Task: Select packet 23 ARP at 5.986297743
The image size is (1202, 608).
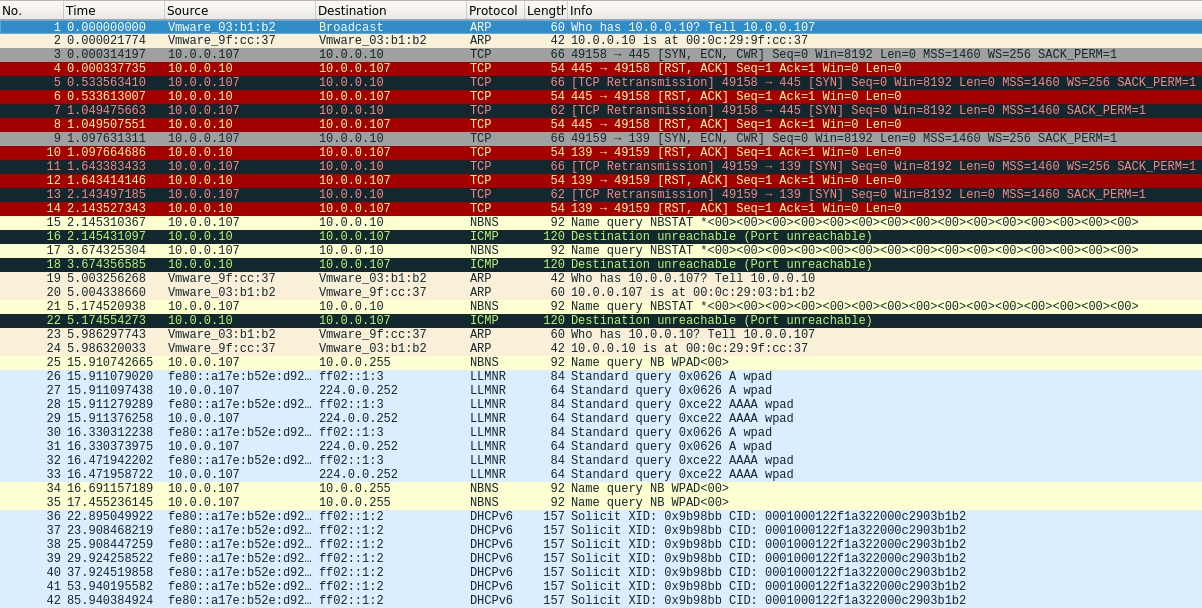Action: click(601, 335)
